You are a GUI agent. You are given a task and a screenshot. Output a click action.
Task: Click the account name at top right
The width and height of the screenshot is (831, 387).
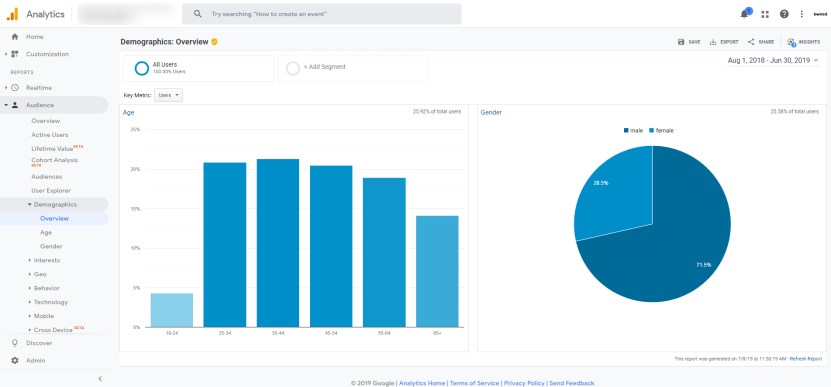tap(820, 14)
